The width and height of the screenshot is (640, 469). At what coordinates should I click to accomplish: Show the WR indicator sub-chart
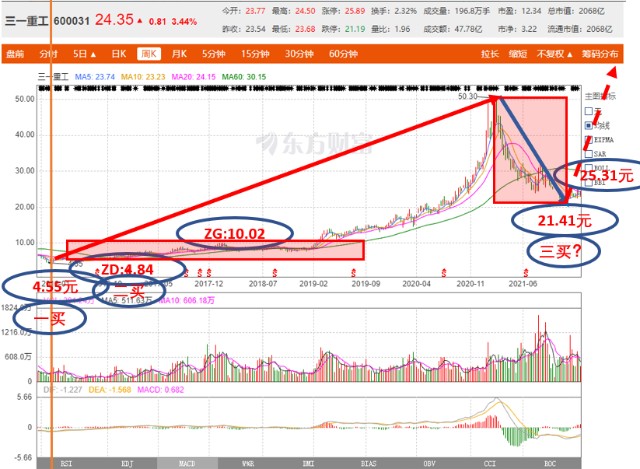(x=248, y=463)
